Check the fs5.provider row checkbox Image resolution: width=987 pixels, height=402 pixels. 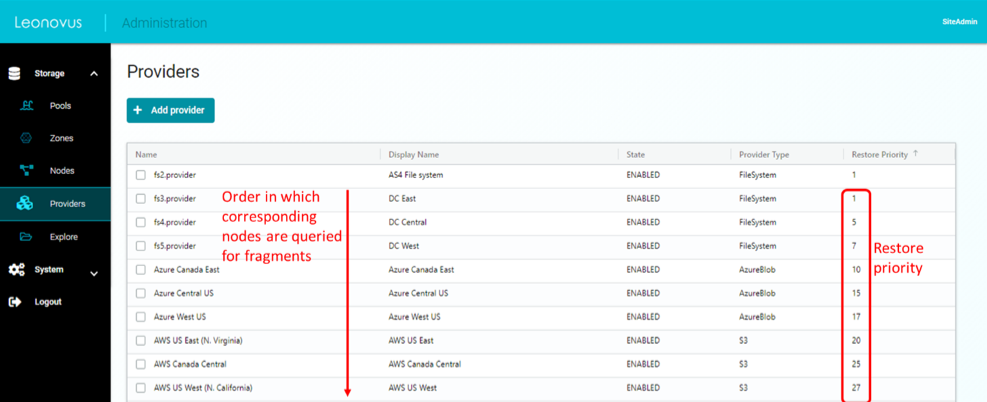(141, 246)
